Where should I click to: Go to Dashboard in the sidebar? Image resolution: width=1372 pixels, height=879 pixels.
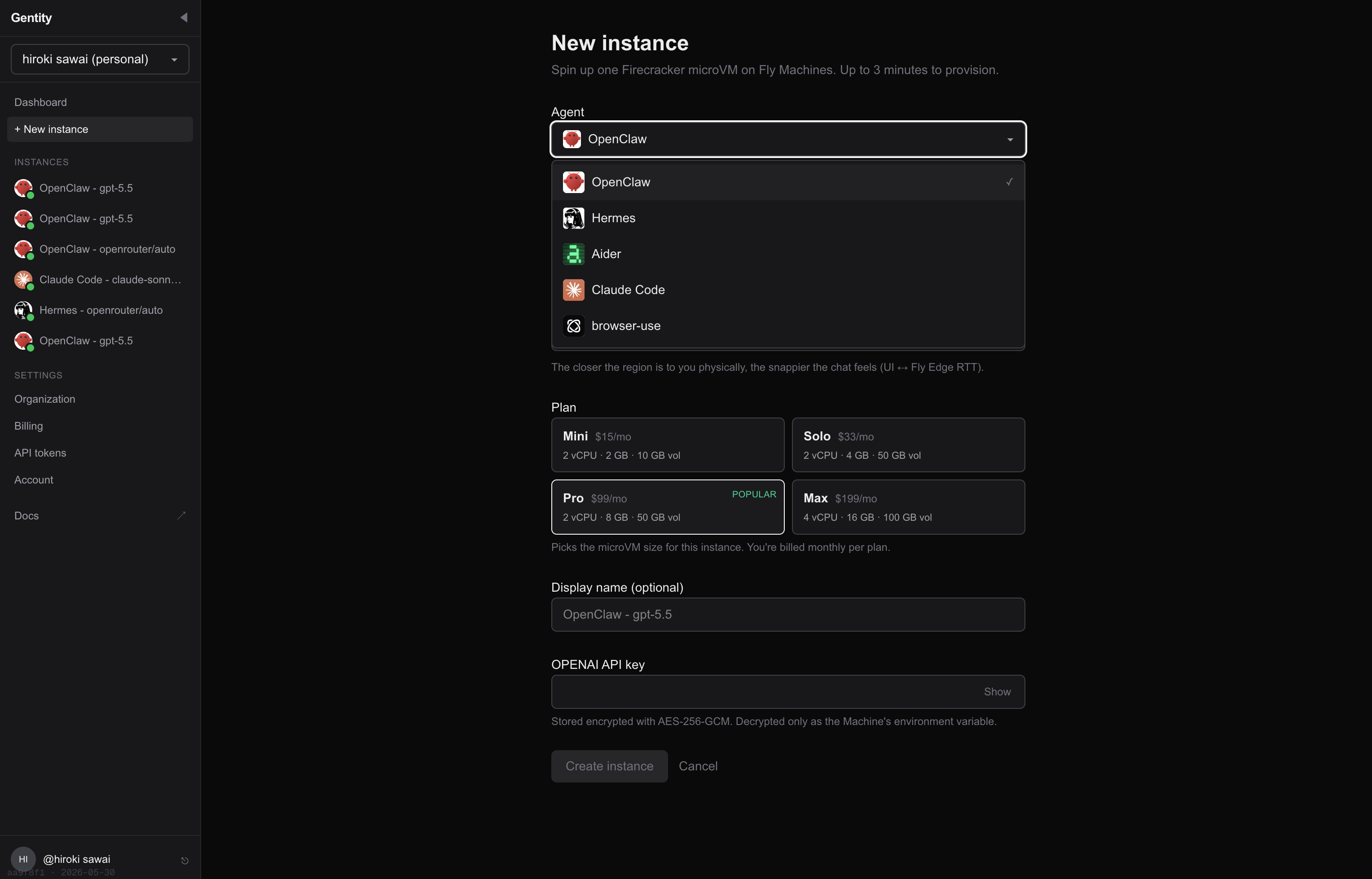pos(100,102)
